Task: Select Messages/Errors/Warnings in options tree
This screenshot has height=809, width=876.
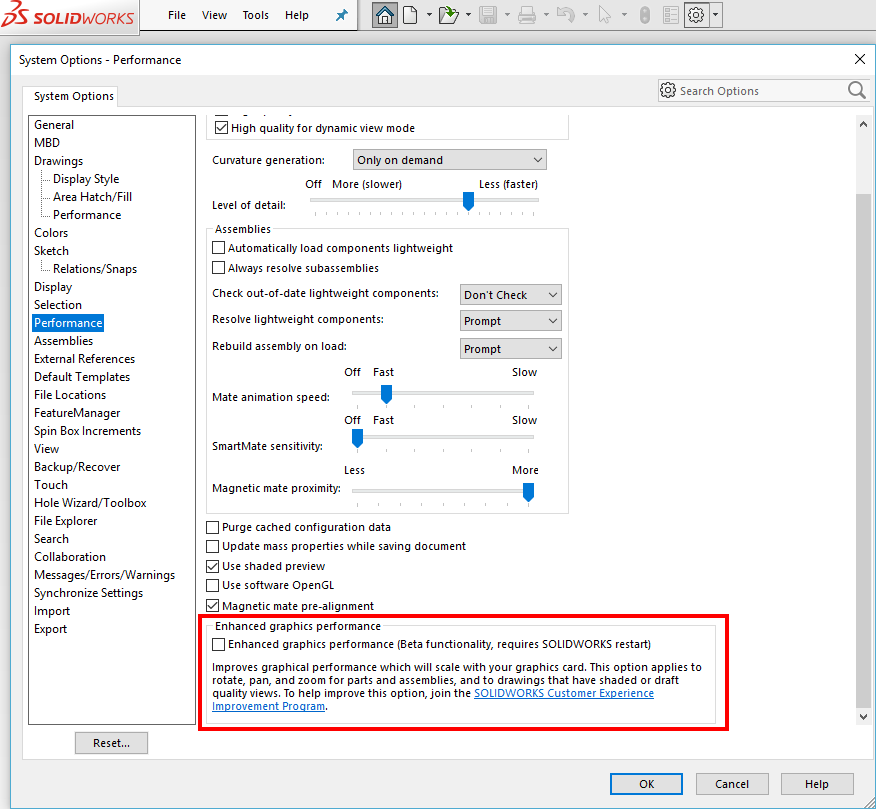Action: 104,575
